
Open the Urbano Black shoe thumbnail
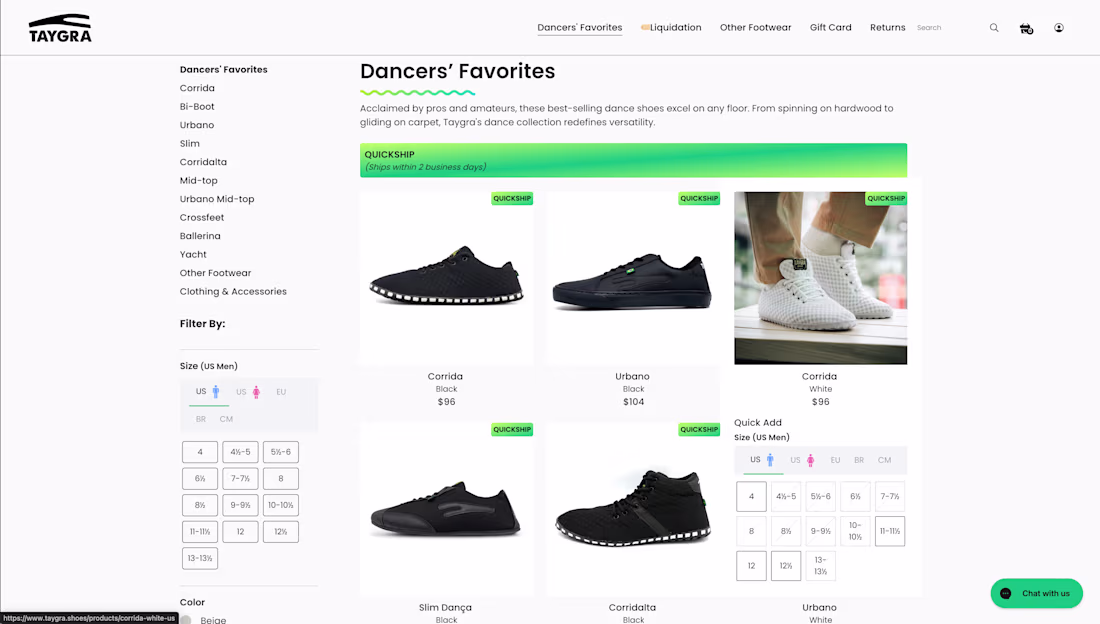point(633,278)
